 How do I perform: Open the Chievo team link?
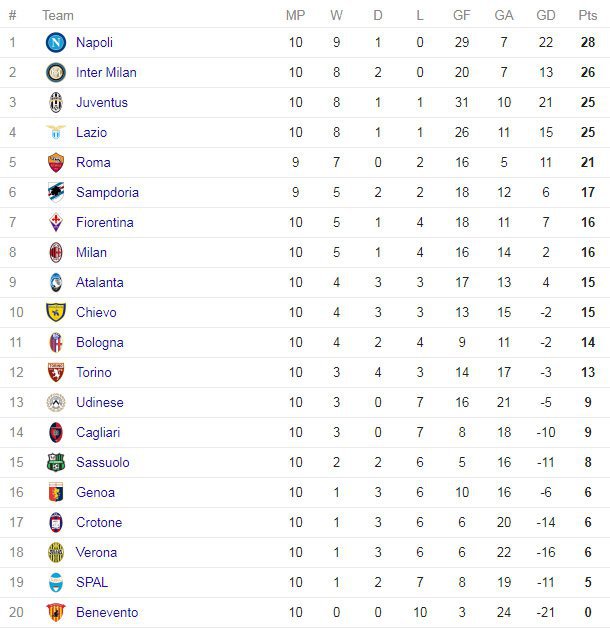click(96, 312)
